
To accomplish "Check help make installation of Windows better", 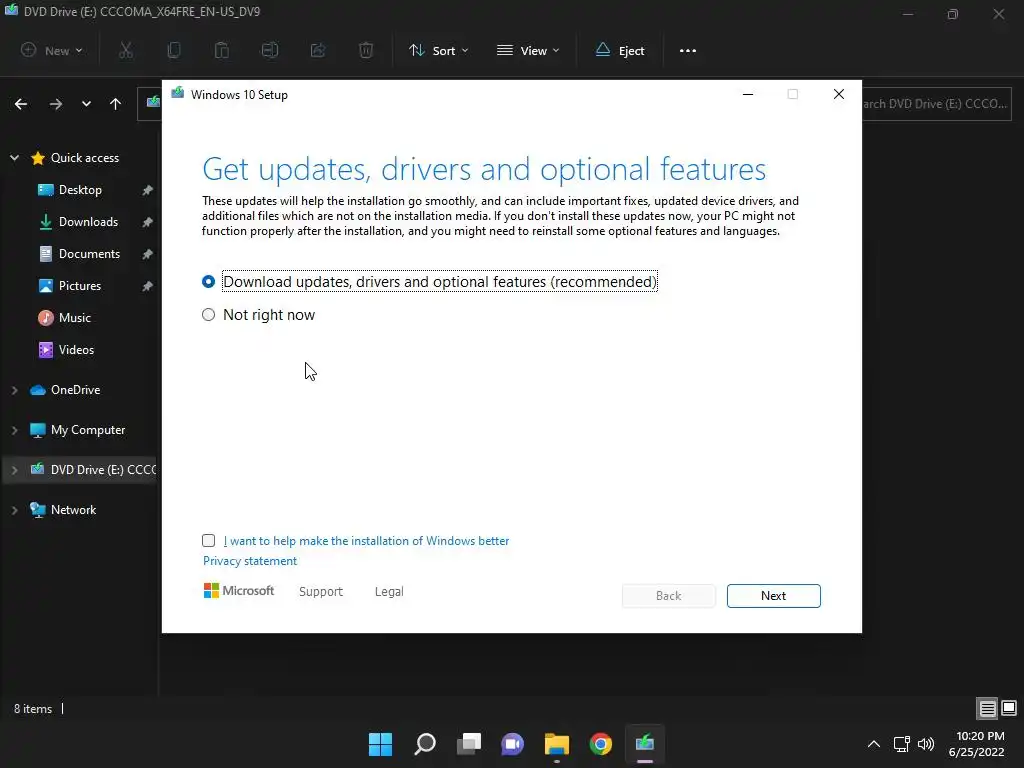I will coord(208,541).
